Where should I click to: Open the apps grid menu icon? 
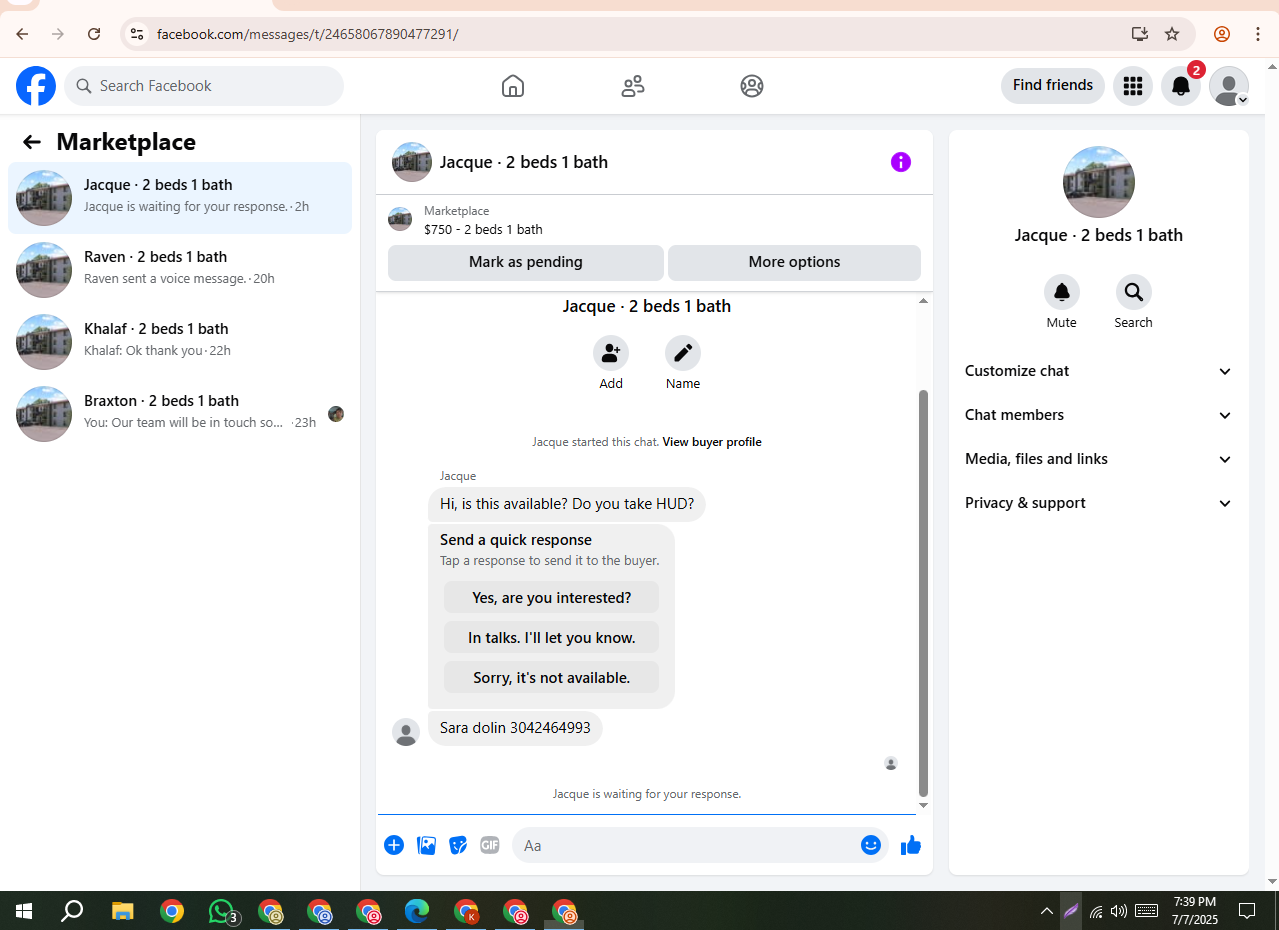pyautogui.click(x=1133, y=86)
